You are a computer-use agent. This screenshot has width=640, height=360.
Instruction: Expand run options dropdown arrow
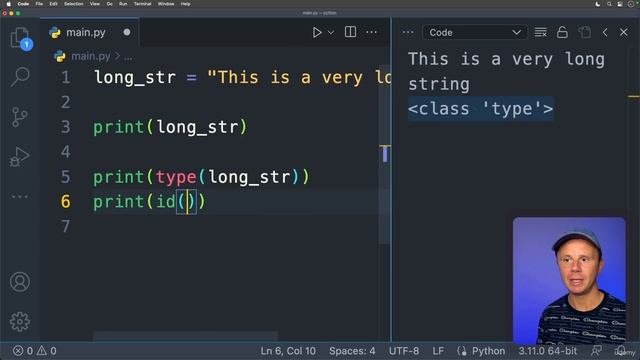click(331, 32)
